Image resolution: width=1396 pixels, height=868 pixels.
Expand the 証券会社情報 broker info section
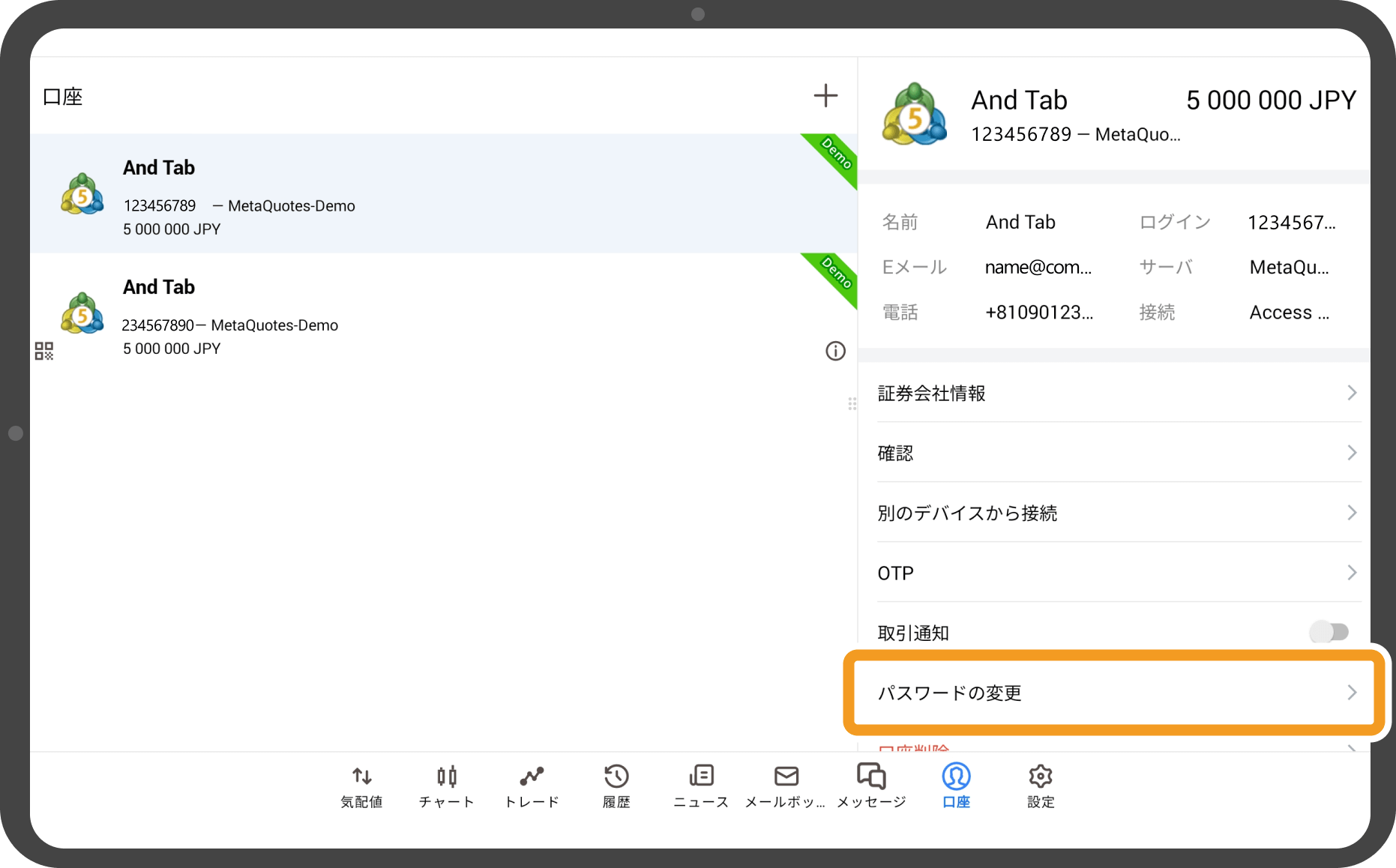coord(1117,393)
